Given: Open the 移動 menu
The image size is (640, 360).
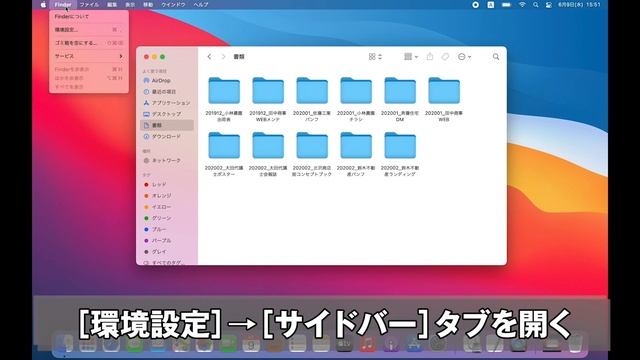Looking at the screenshot, I should 148,4.
